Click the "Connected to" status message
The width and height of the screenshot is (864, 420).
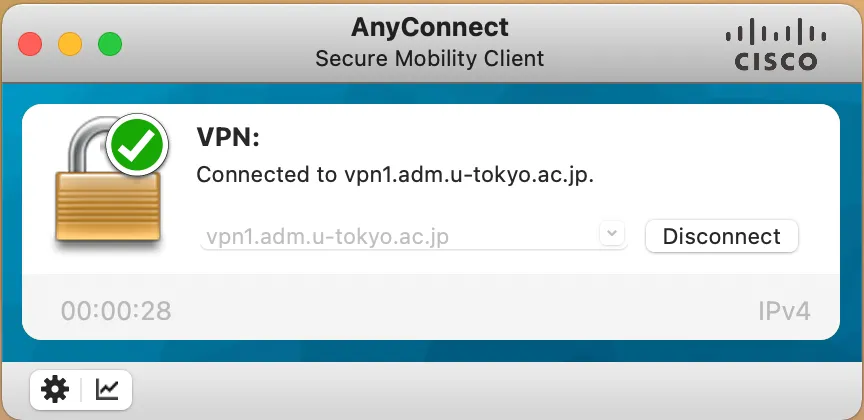pyautogui.click(x=395, y=175)
